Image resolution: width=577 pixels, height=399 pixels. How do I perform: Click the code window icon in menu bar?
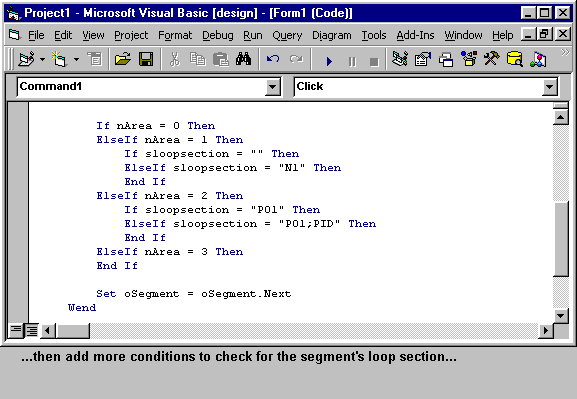click(x=14, y=35)
